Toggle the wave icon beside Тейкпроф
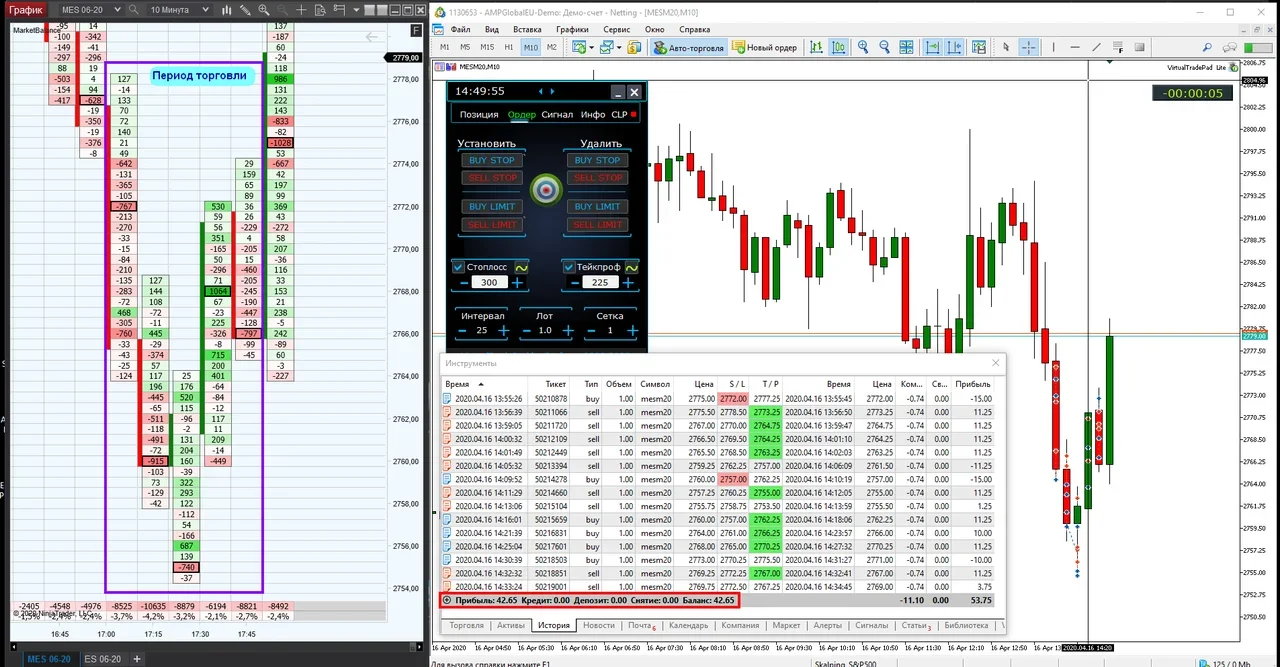Image resolution: width=1280 pixels, height=667 pixels. click(631, 267)
